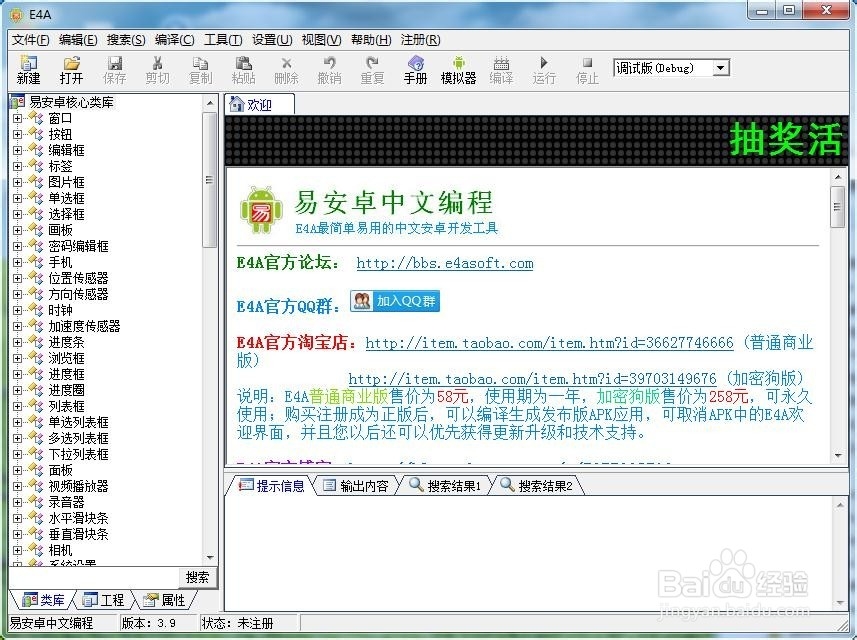Image resolution: width=857 pixels, height=640 pixels.
Task: Expand the 标签 tree node
Action: tap(17, 166)
